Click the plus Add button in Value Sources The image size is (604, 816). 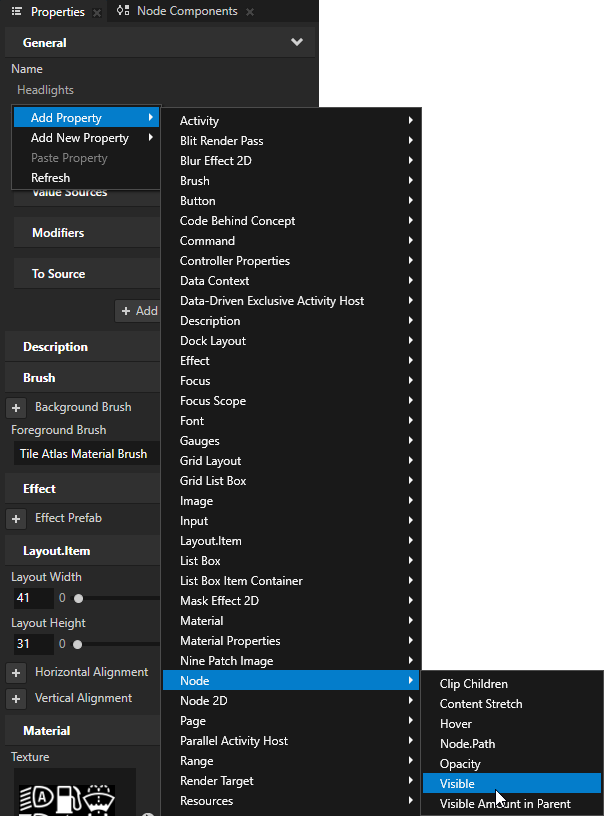[137, 311]
